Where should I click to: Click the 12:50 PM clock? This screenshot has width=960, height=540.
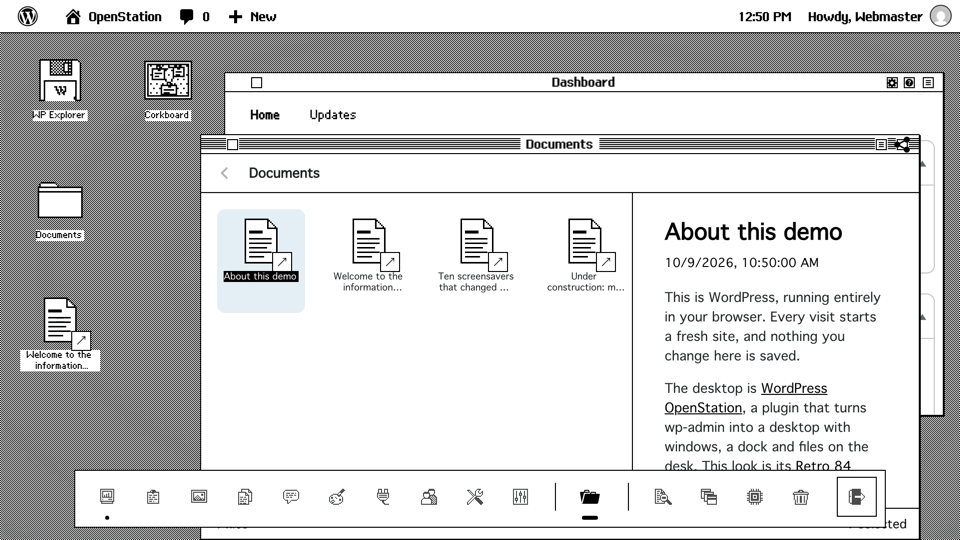pyautogui.click(x=764, y=17)
